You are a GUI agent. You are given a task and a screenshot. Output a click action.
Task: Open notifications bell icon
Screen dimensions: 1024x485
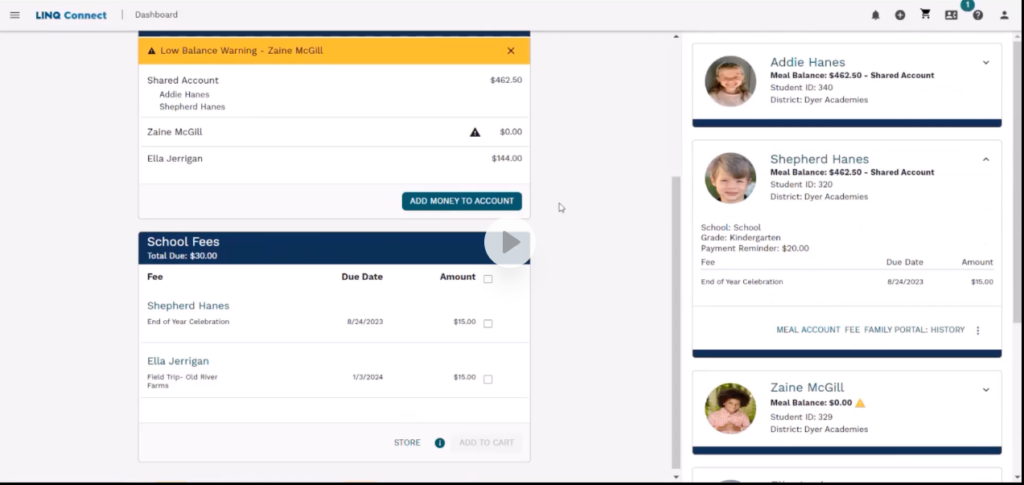[876, 15]
